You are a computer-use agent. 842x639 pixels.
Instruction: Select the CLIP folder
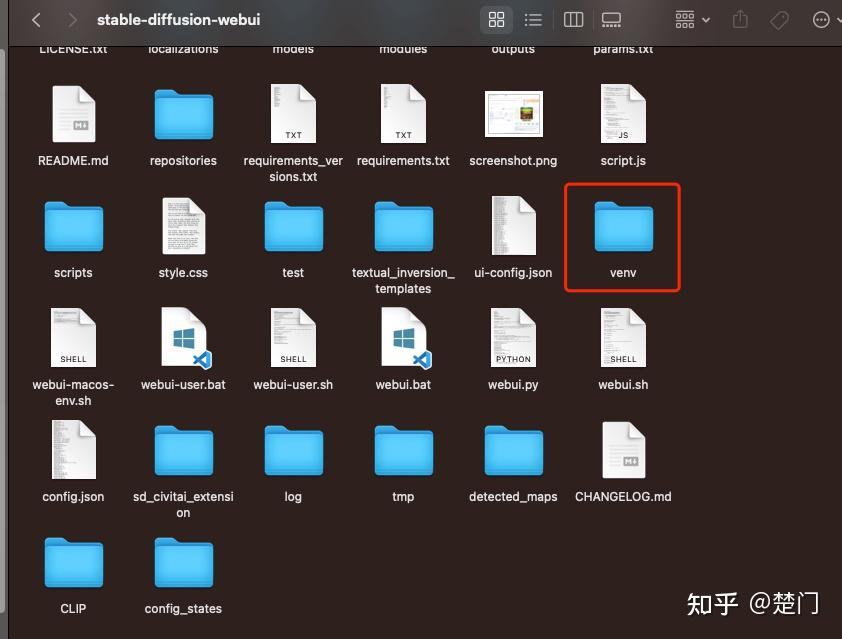73,562
